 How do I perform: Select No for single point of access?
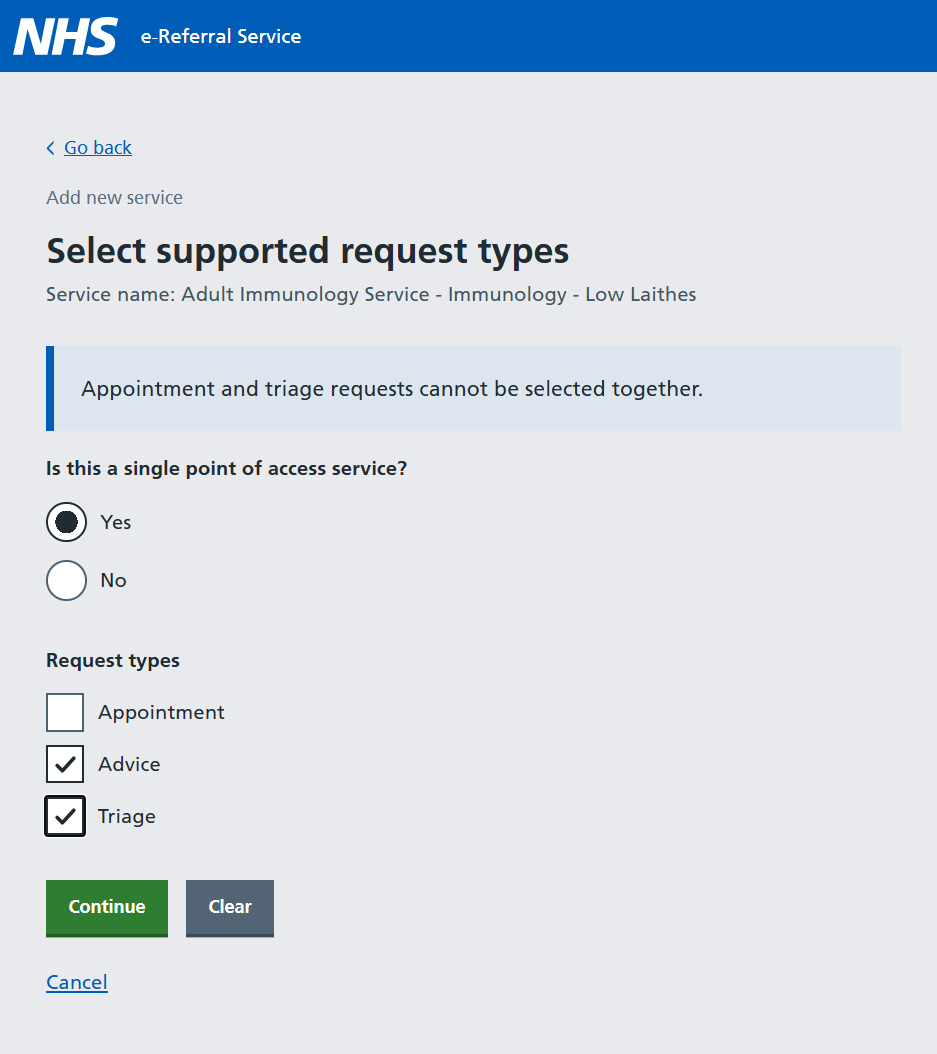[67, 580]
